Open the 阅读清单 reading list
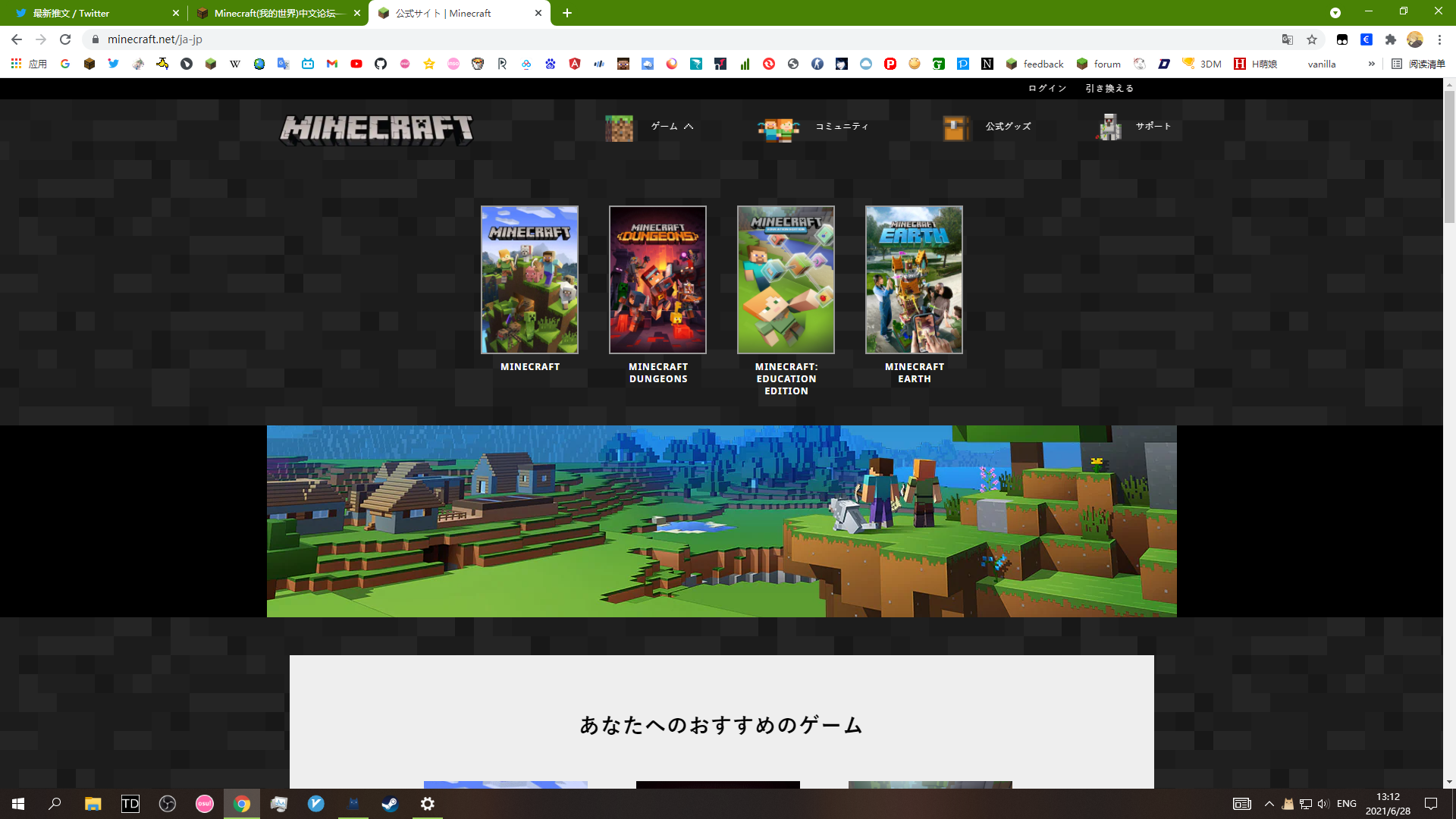The height and width of the screenshot is (819, 1456). pyautogui.click(x=1418, y=64)
